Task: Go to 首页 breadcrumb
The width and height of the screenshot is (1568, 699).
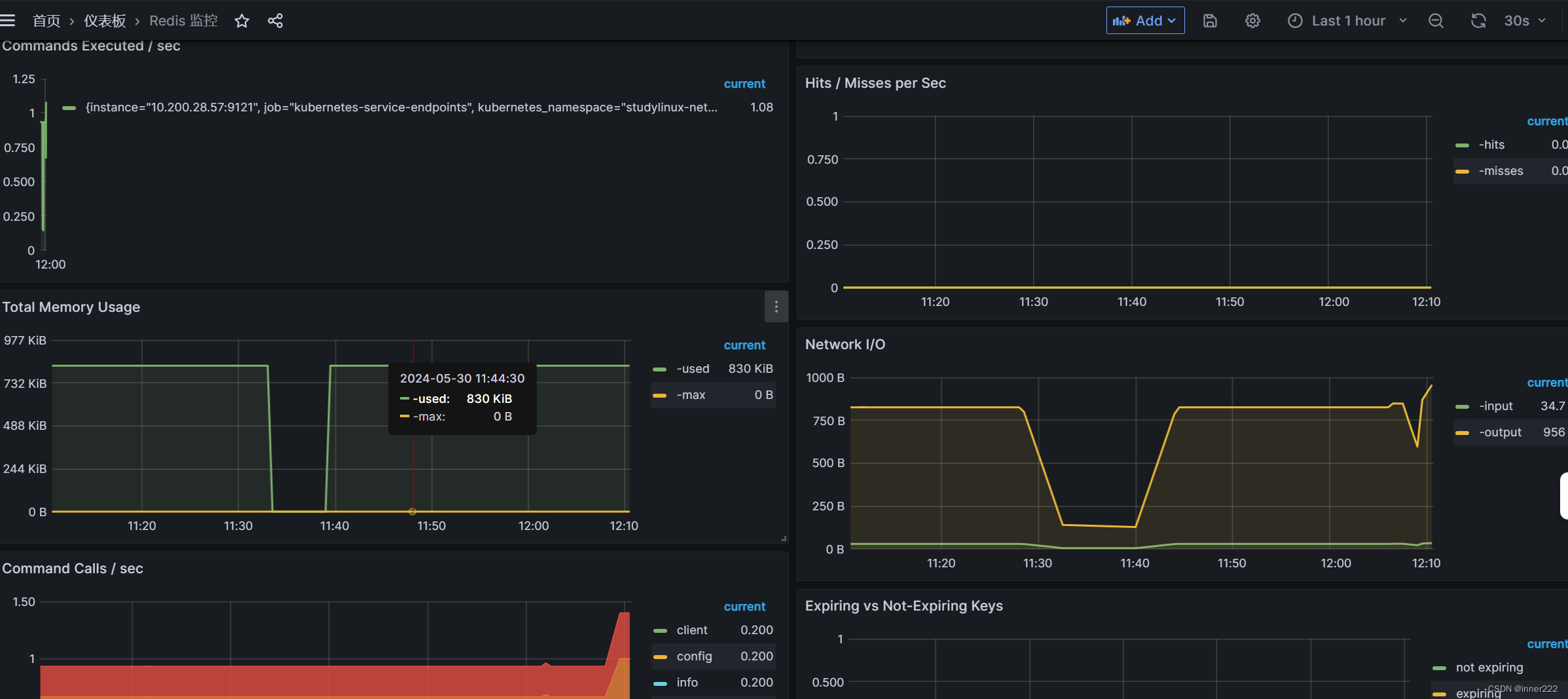Action: coord(46,21)
